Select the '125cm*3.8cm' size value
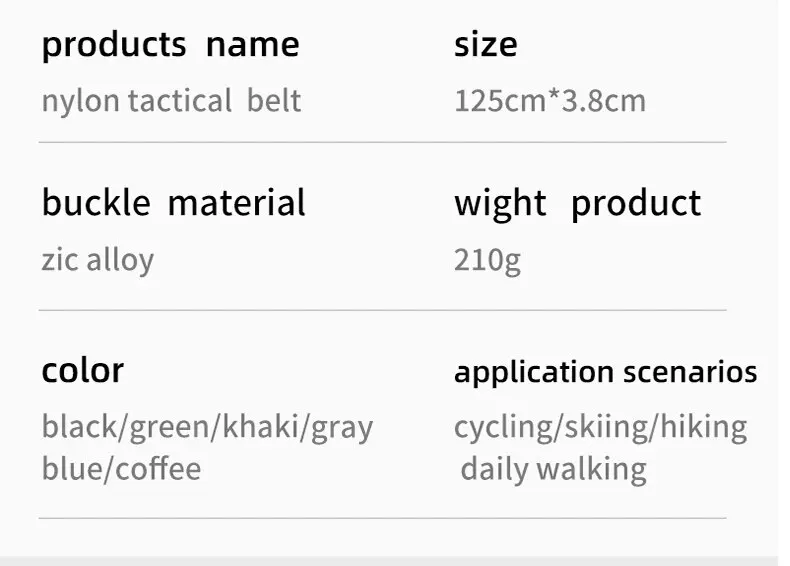 [x=550, y=100]
